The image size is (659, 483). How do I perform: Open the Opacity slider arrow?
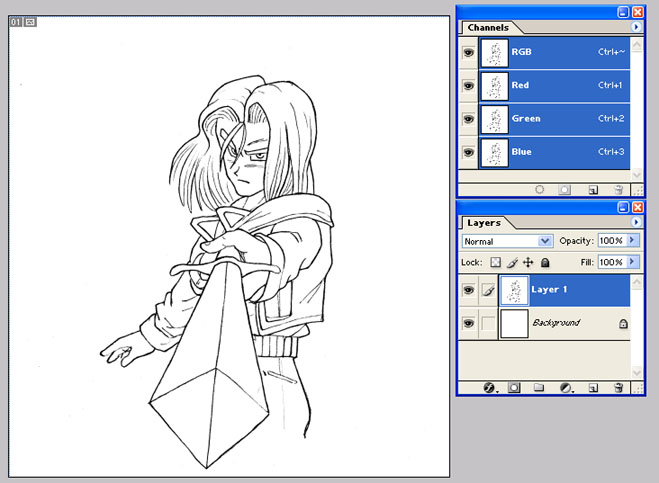(632, 241)
